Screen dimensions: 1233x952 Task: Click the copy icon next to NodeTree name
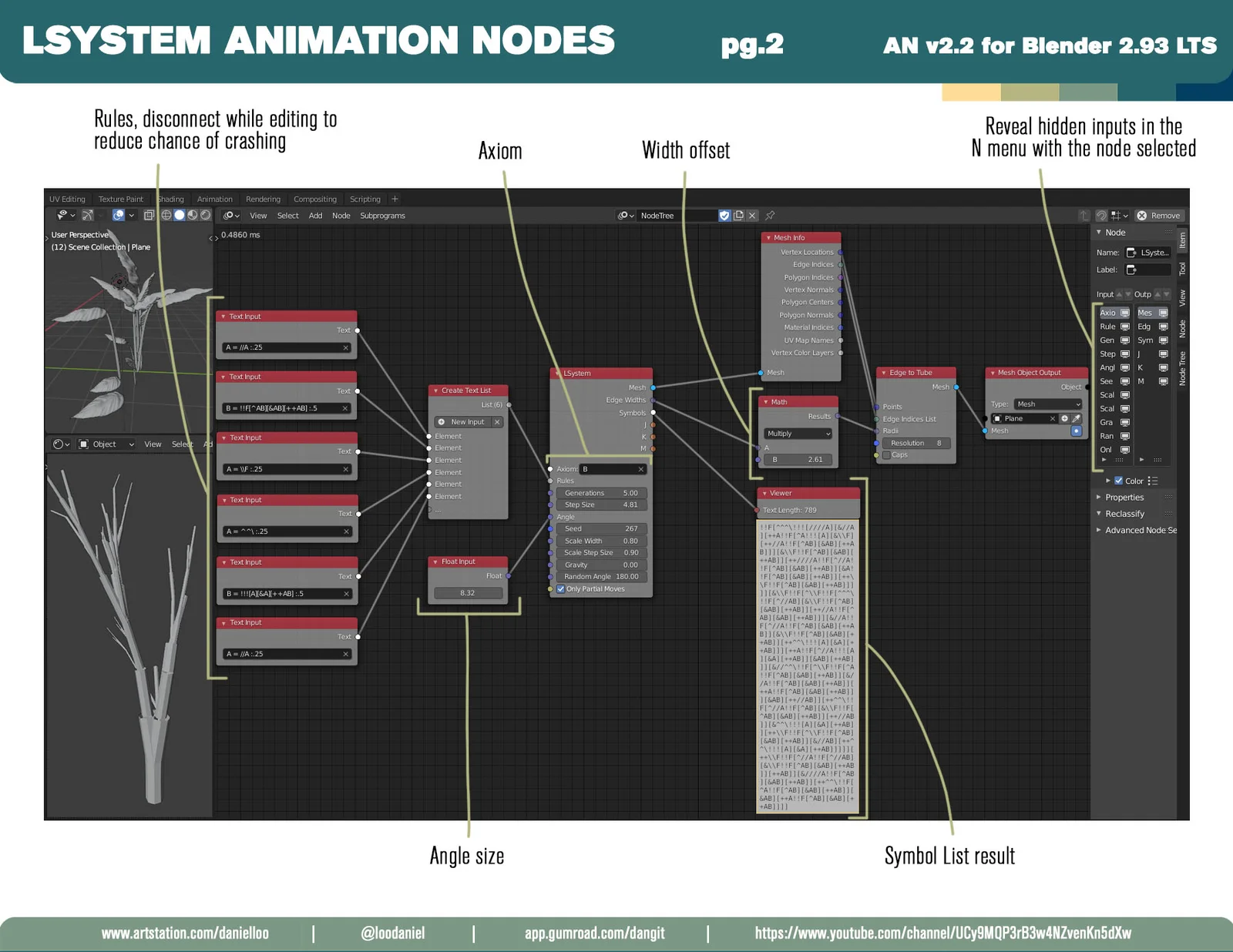coord(737,216)
